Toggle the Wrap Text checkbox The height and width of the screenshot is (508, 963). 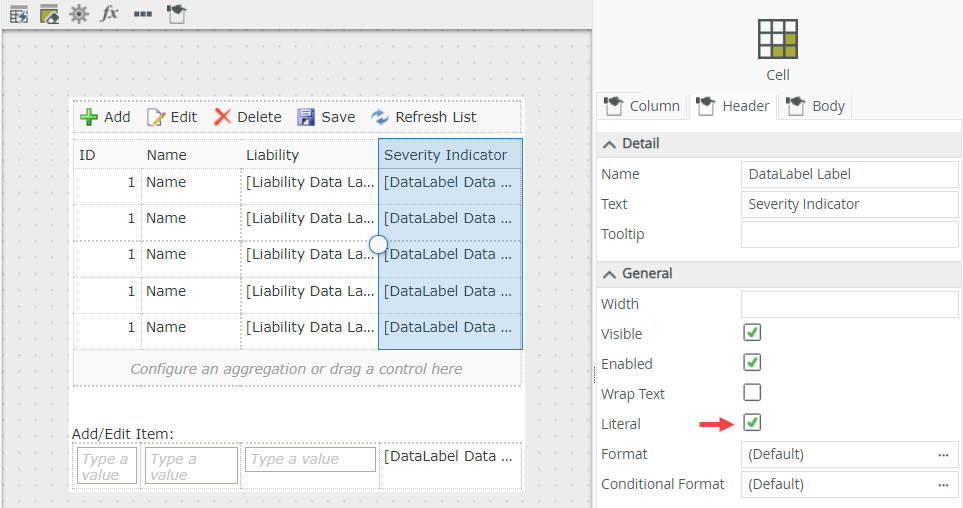752,392
